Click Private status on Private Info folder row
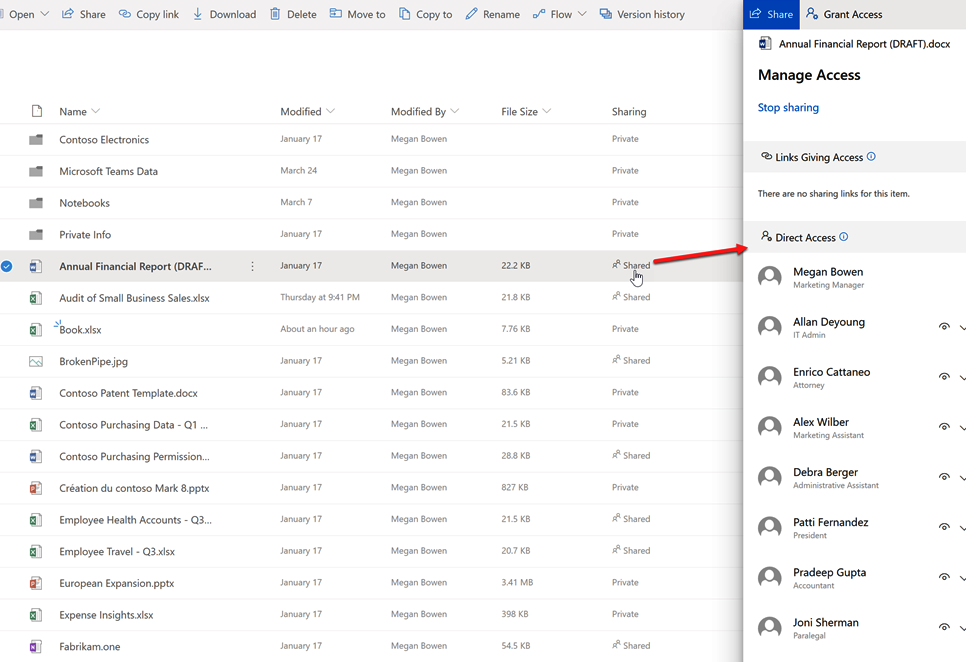 [625, 234]
